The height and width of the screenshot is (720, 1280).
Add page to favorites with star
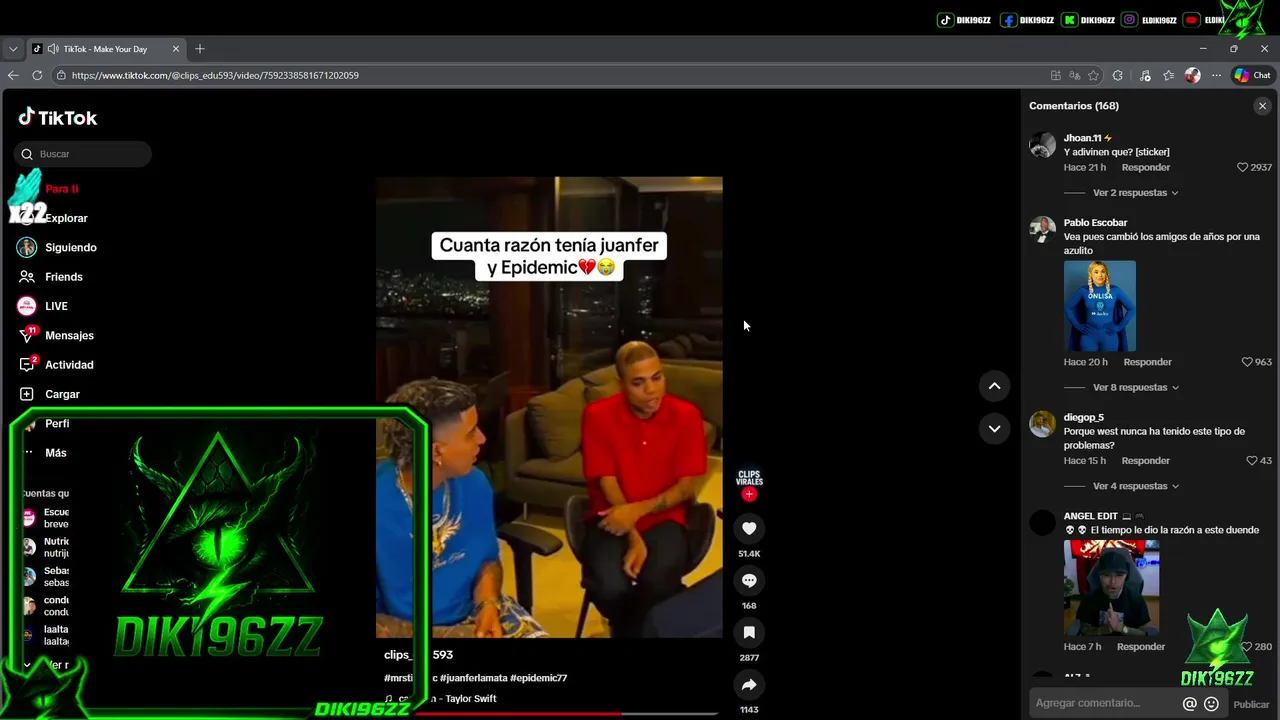click(1093, 75)
